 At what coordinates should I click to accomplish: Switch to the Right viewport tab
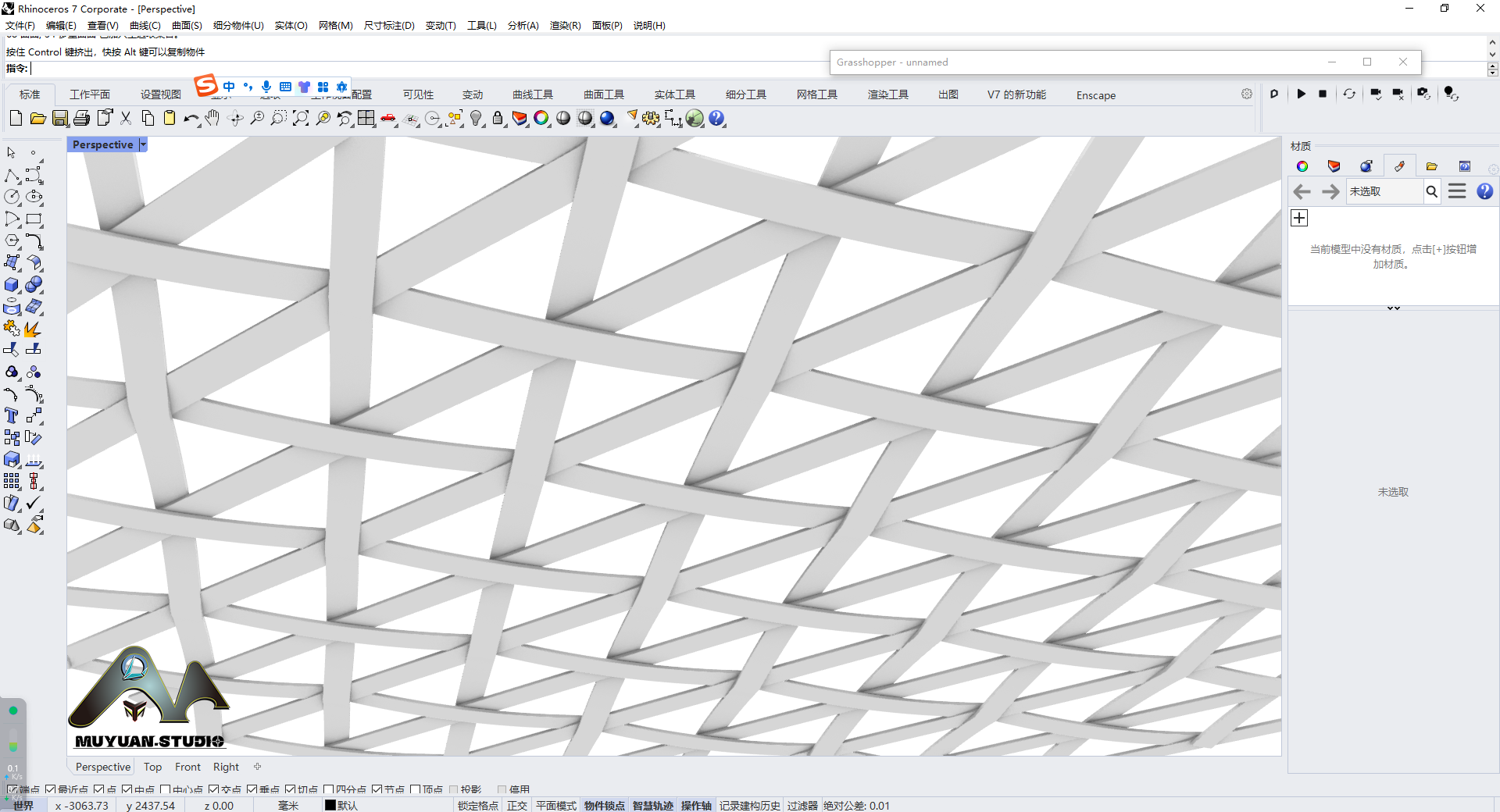[226, 767]
